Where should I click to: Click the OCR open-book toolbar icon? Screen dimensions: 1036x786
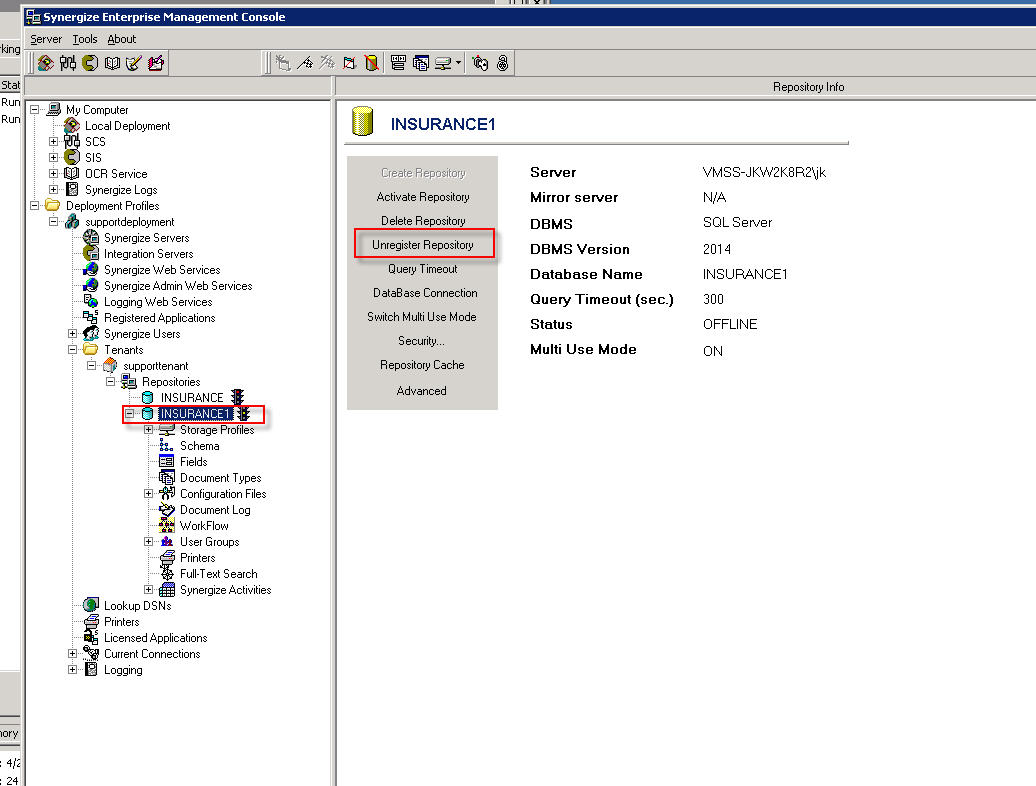[x=112, y=63]
